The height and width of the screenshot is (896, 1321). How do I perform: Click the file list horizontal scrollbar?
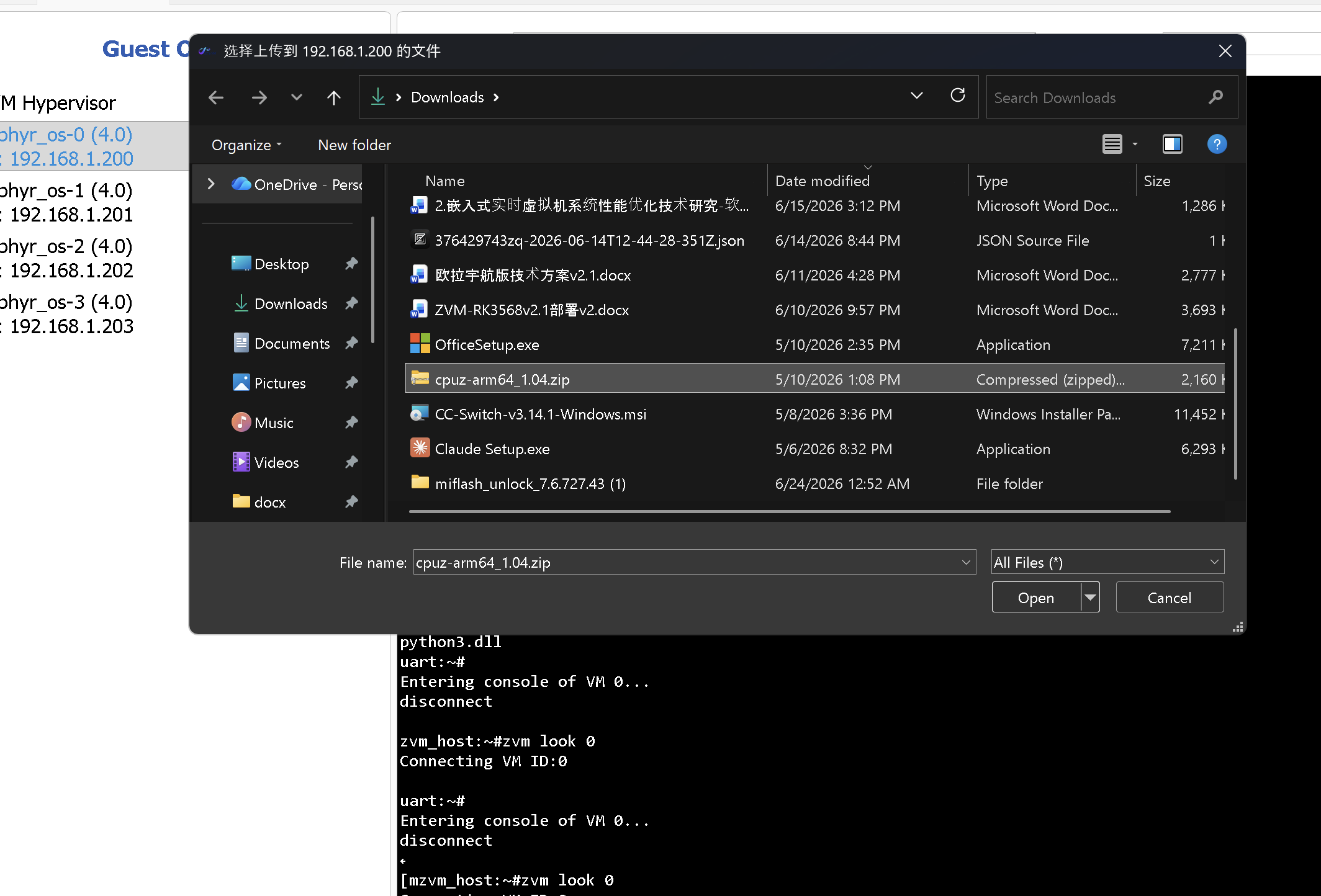coord(790,512)
